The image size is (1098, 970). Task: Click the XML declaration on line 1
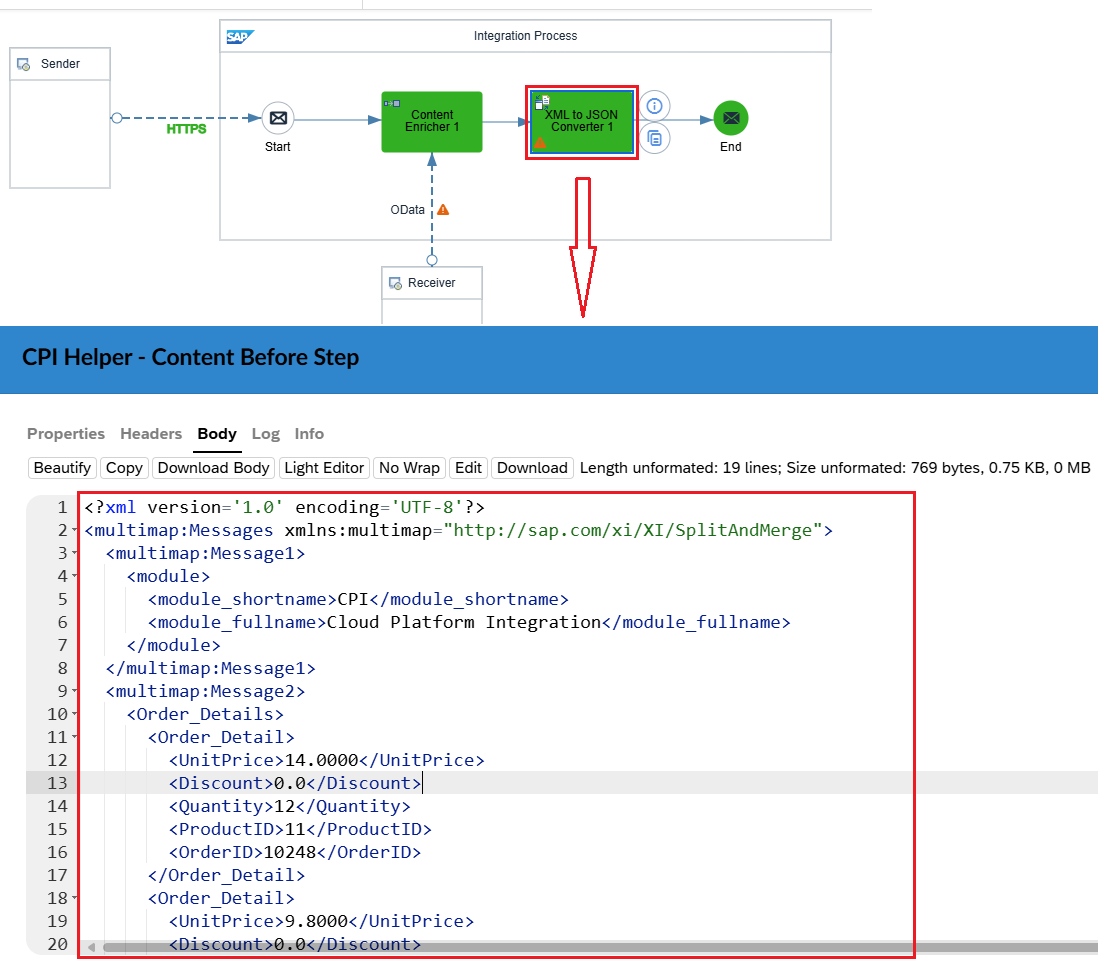pos(284,508)
